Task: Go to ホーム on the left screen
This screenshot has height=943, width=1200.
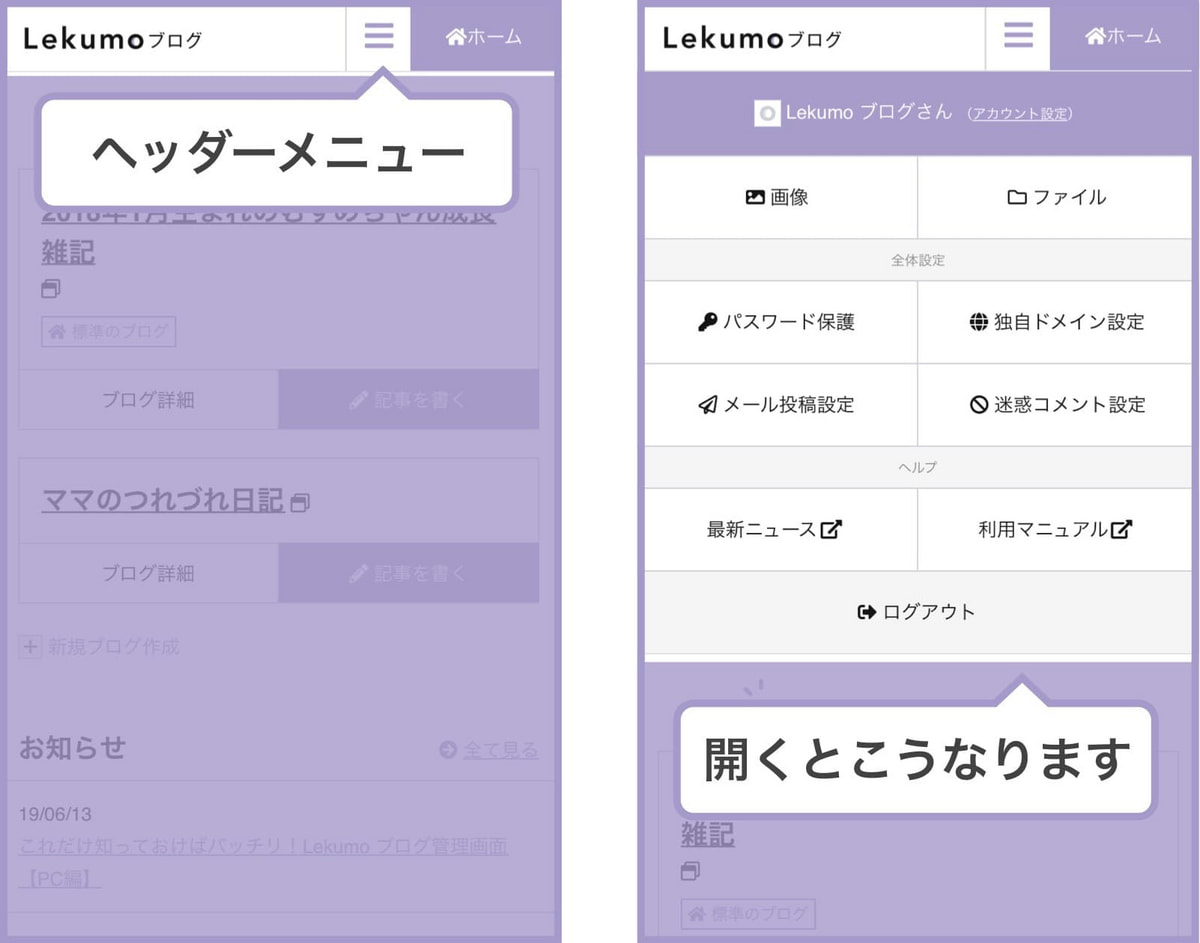Action: pos(484,37)
